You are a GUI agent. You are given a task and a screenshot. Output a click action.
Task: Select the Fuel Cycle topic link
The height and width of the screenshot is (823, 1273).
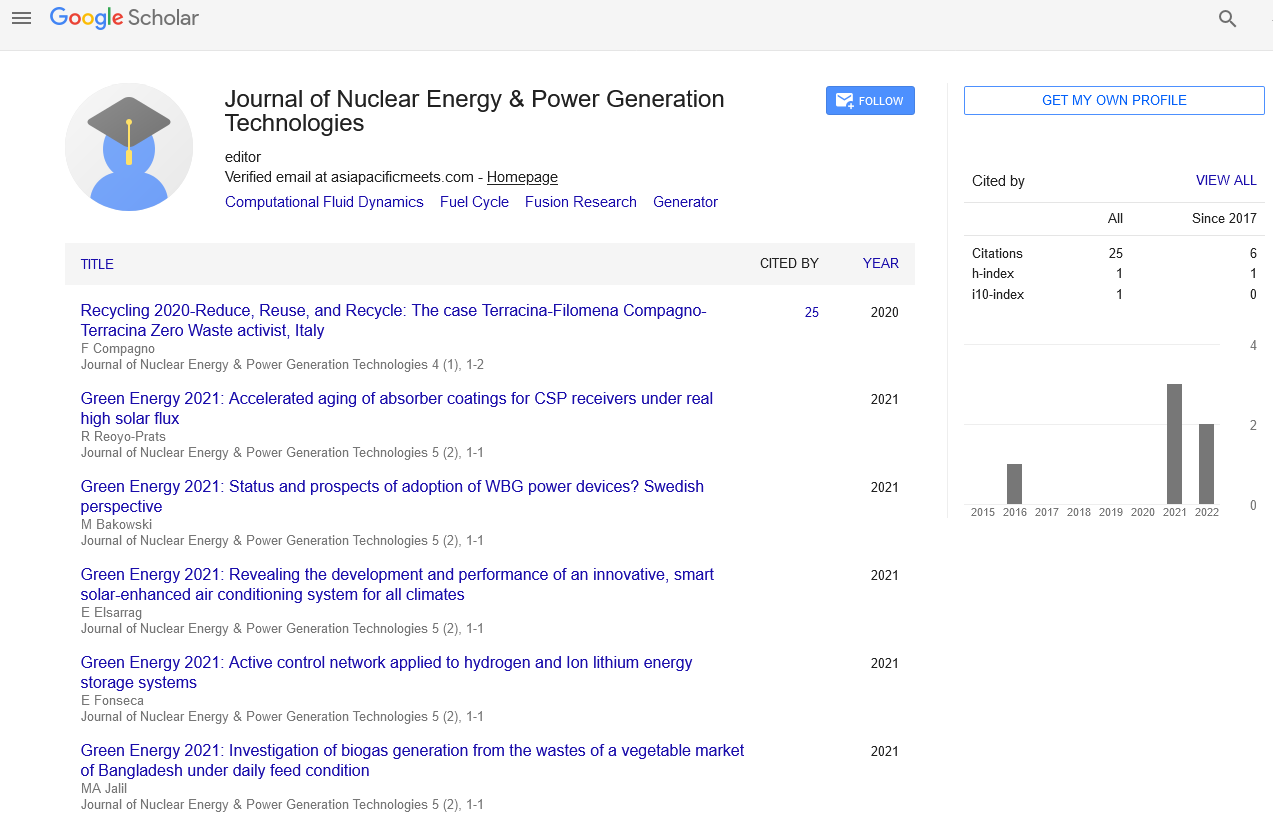pos(474,202)
